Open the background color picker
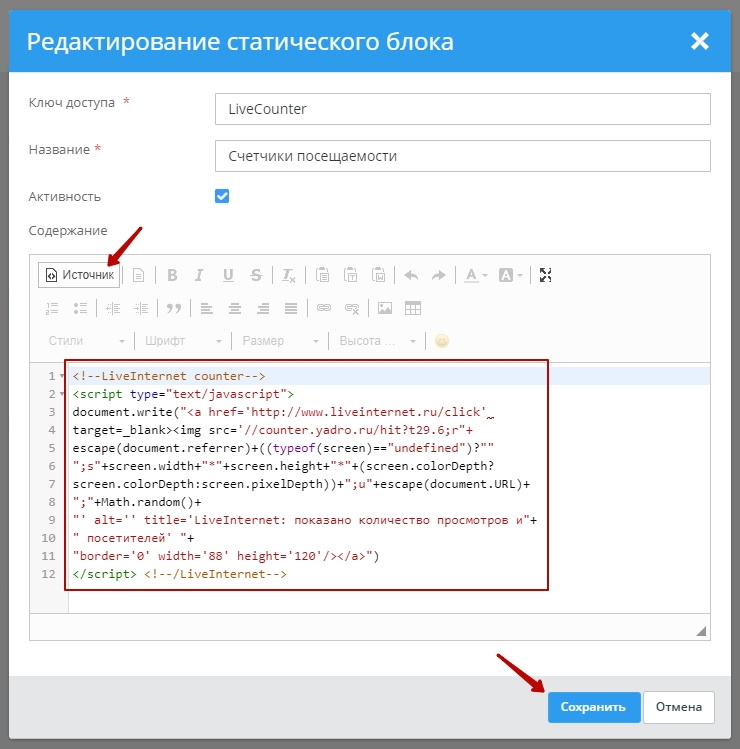The width and height of the screenshot is (740, 749). click(510, 275)
